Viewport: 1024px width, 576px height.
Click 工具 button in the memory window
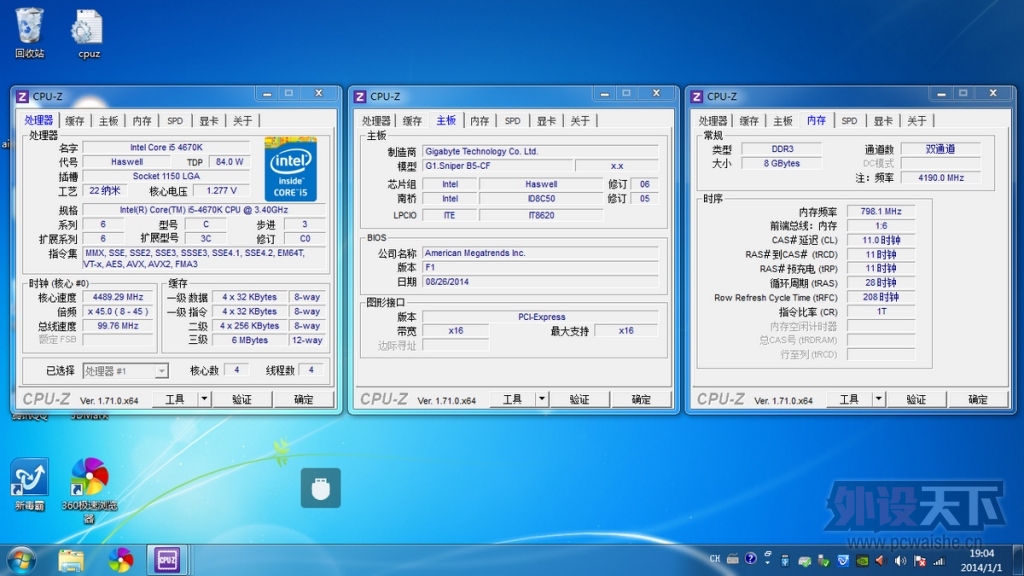(849, 399)
